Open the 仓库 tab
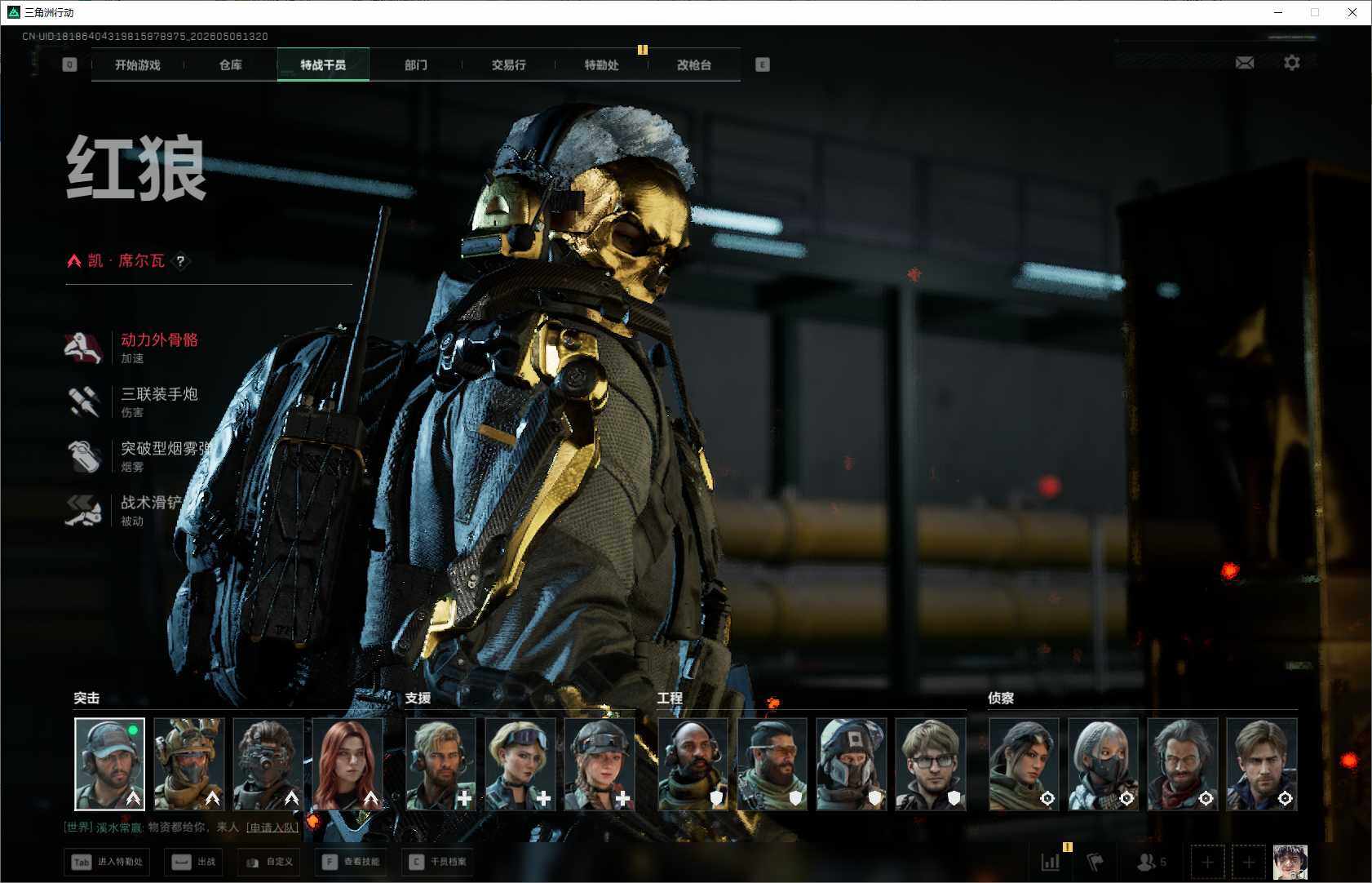 click(x=231, y=64)
